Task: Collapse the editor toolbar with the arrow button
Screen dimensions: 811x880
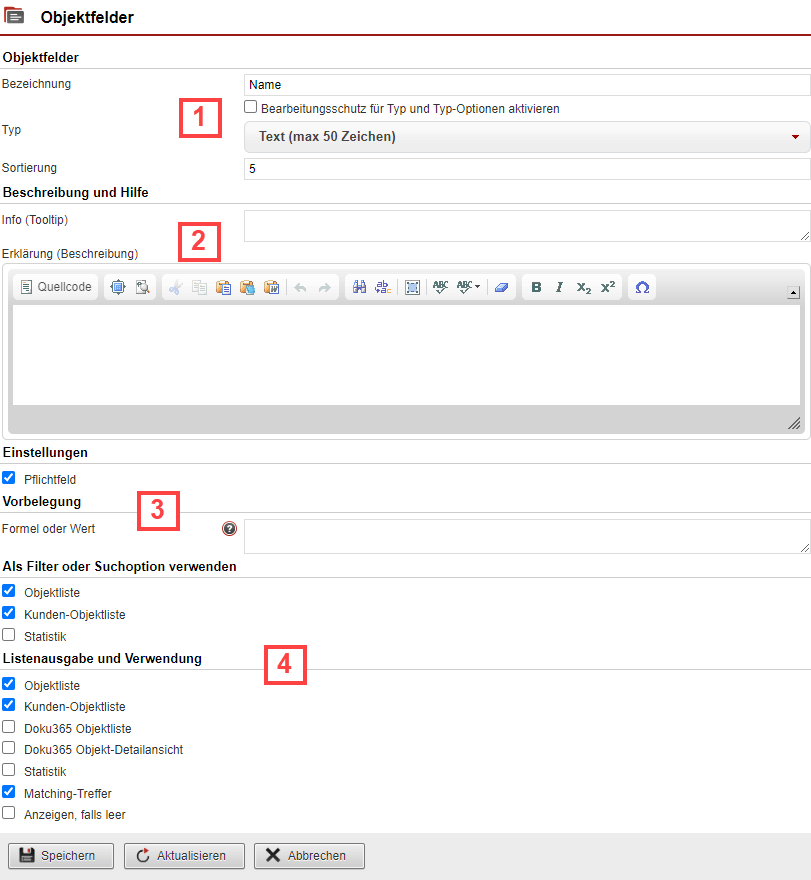Action: tap(793, 293)
